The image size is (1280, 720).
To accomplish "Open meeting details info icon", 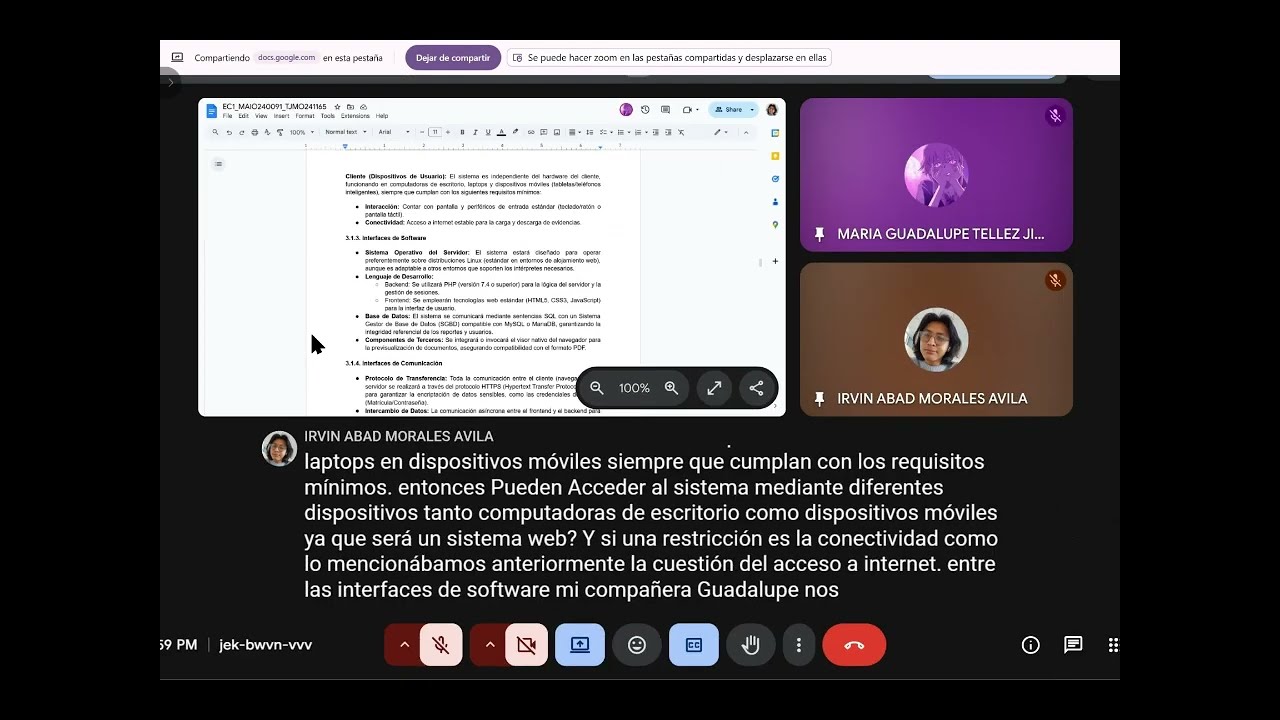I will click(x=1031, y=645).
